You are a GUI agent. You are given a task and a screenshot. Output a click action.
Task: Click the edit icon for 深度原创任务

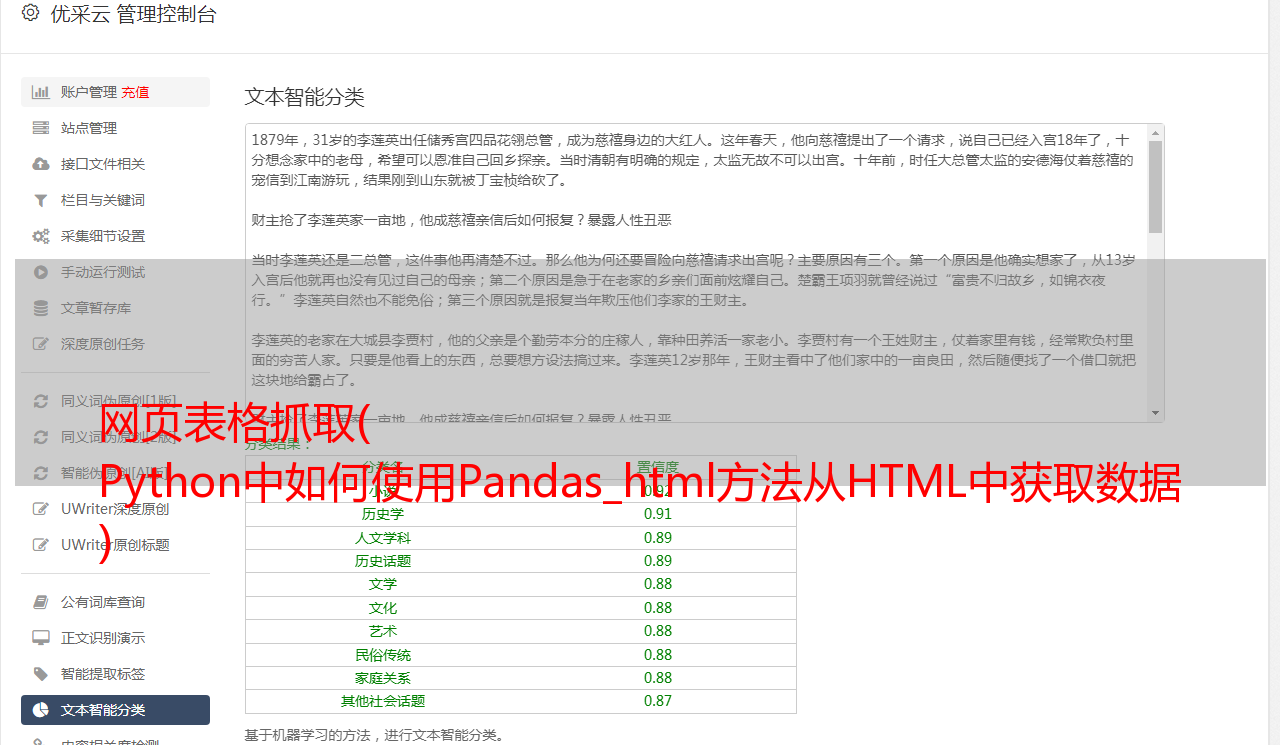pyautogui.click(x=40, y=344)
